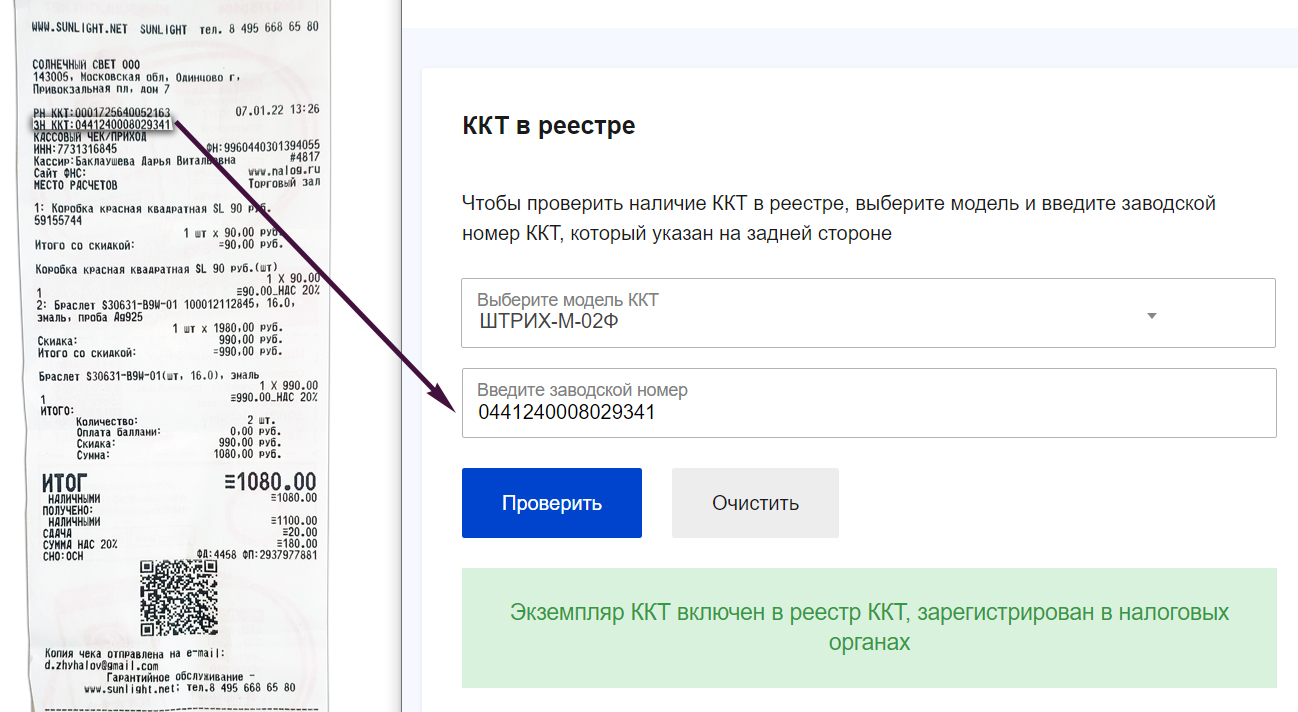Click the QR code on the receipt

[x=179, y=599]
